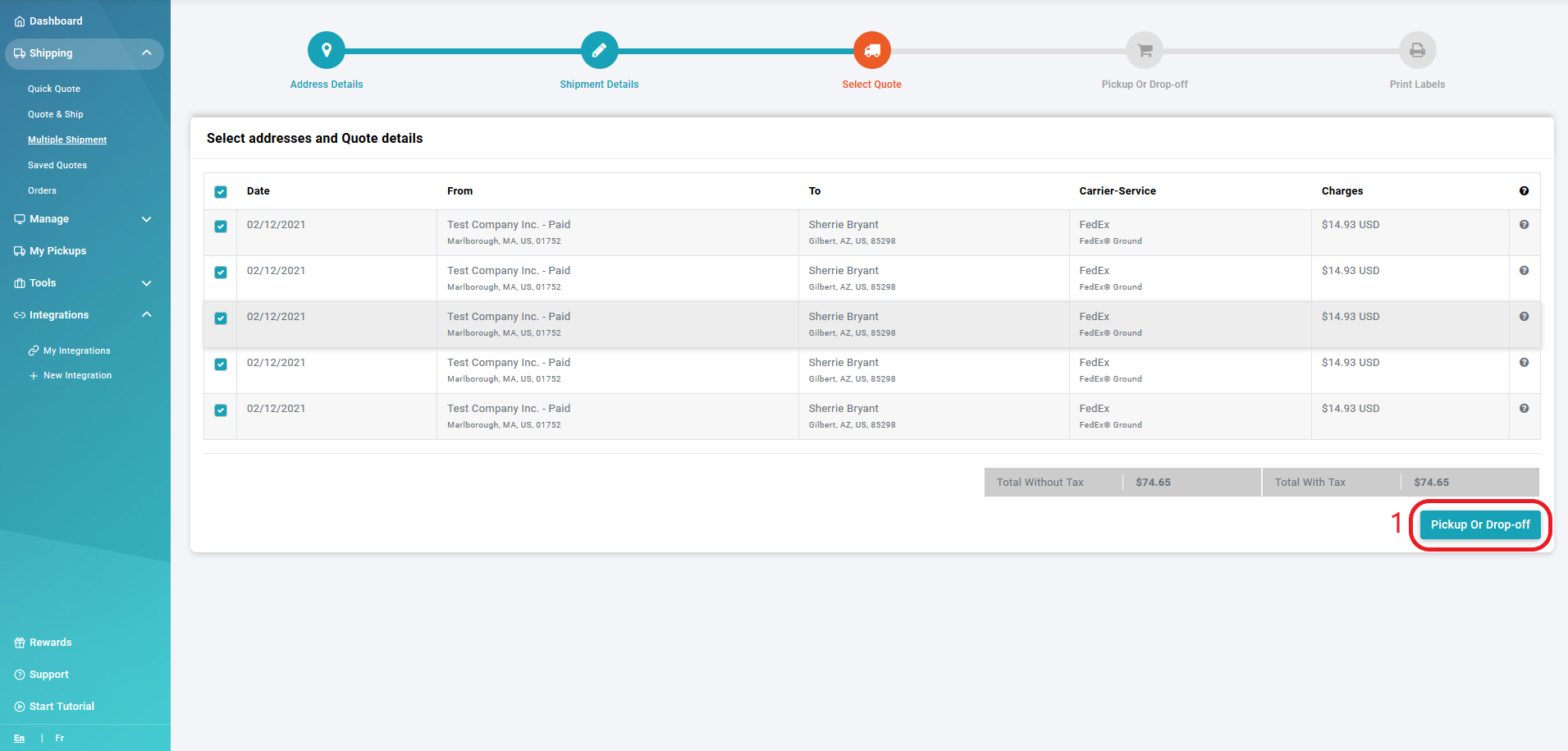The height and width of the screenshot is (751, 1568).
Task: Click the Tools briefcase icon in sidebar
Action: point(20,283)
